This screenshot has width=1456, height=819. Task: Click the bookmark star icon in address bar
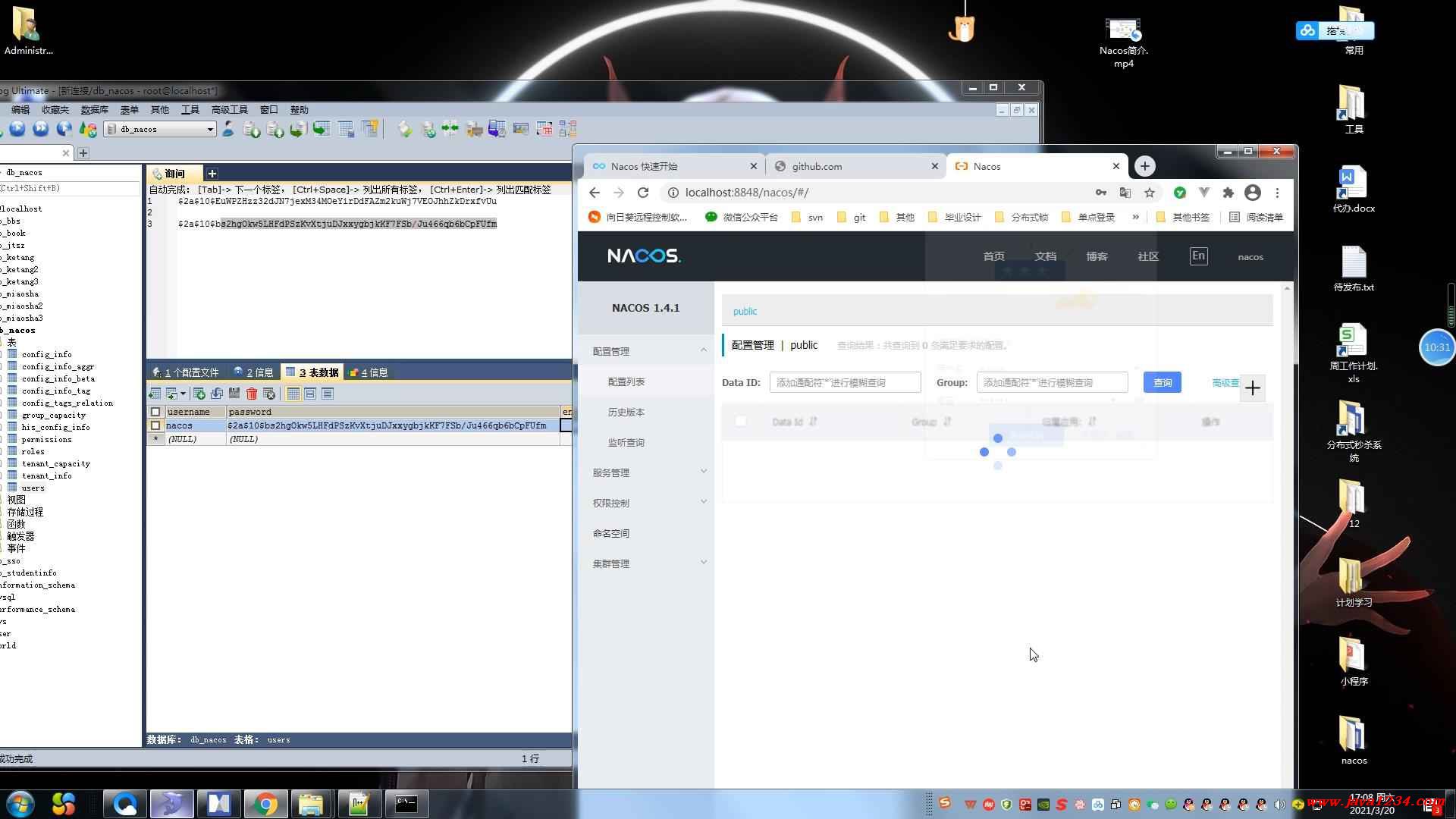pyautogui.click(x=1150, y=193)
